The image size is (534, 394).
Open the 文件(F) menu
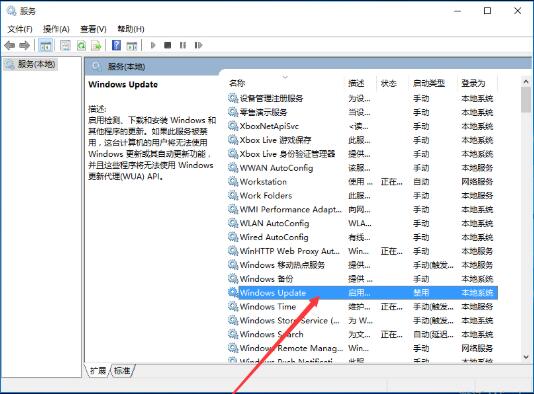coord(20,29)
